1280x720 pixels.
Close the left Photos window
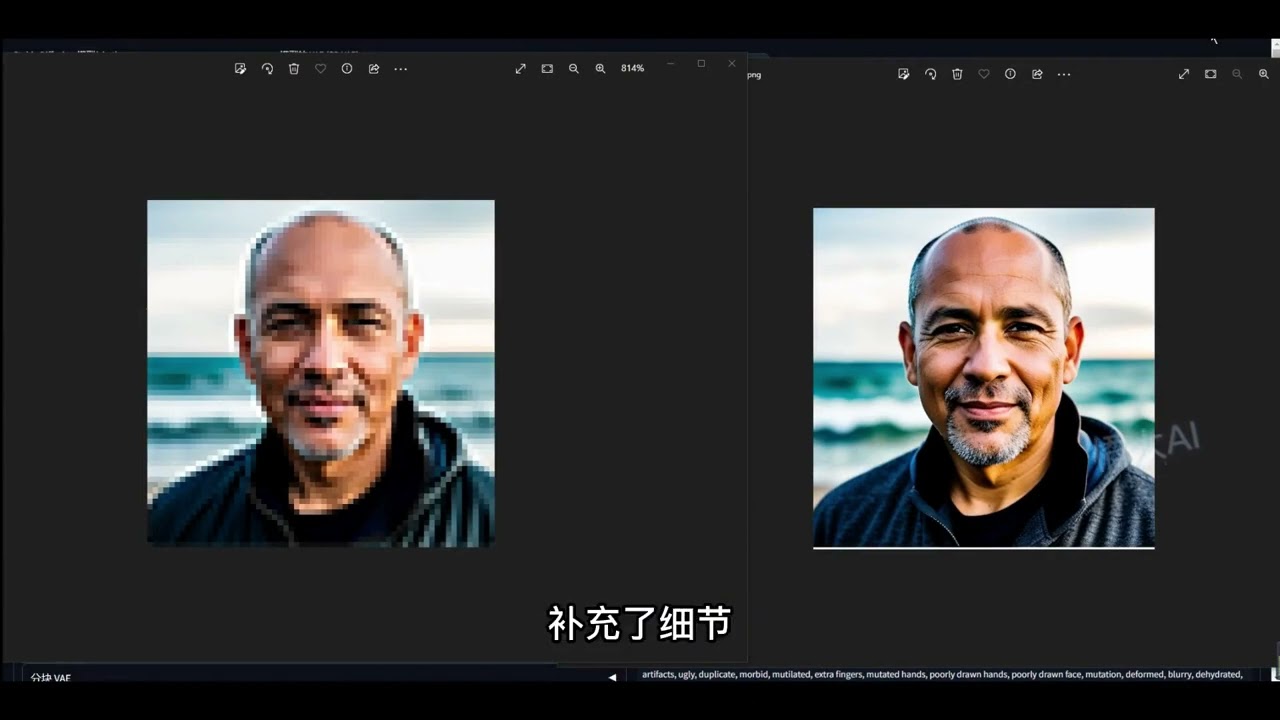[x=732, y=63]
